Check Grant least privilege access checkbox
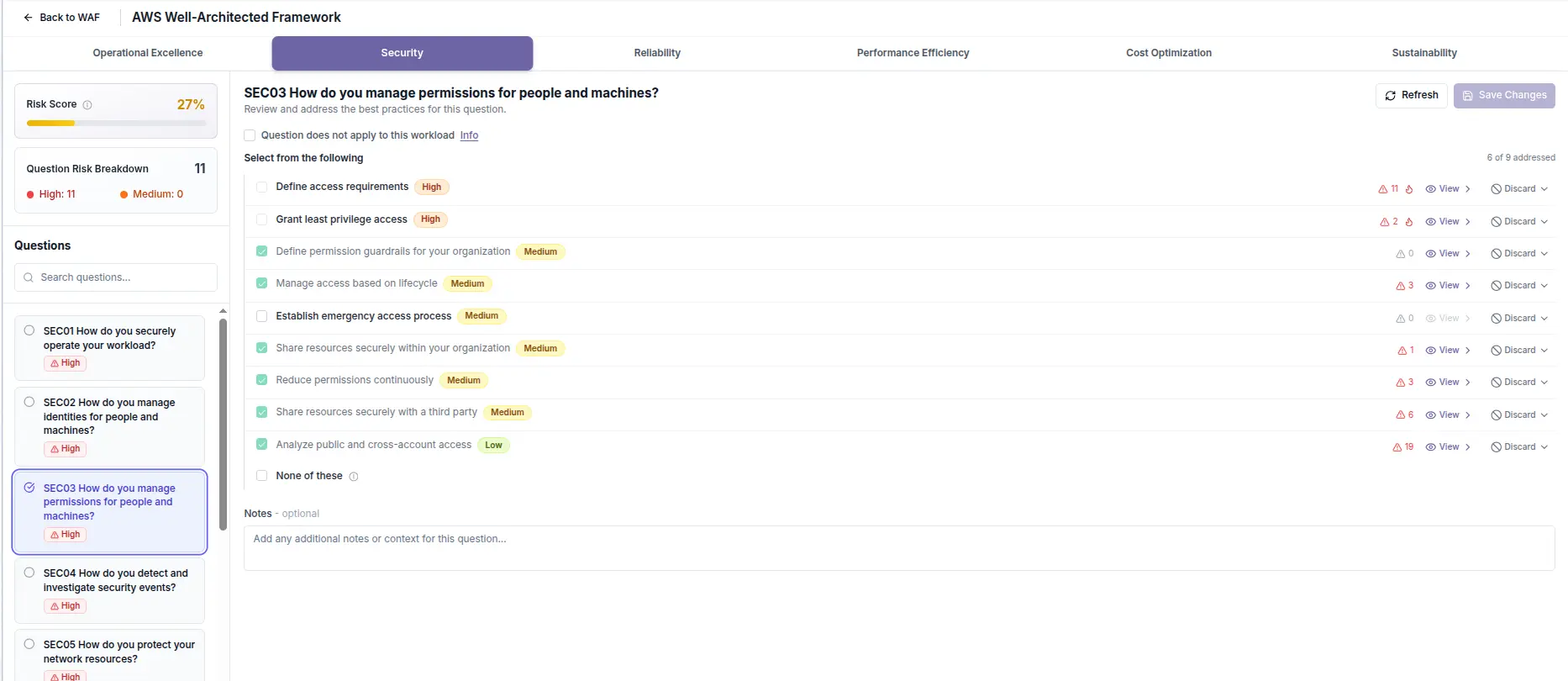1568x681 pixels. pos(261,219)
